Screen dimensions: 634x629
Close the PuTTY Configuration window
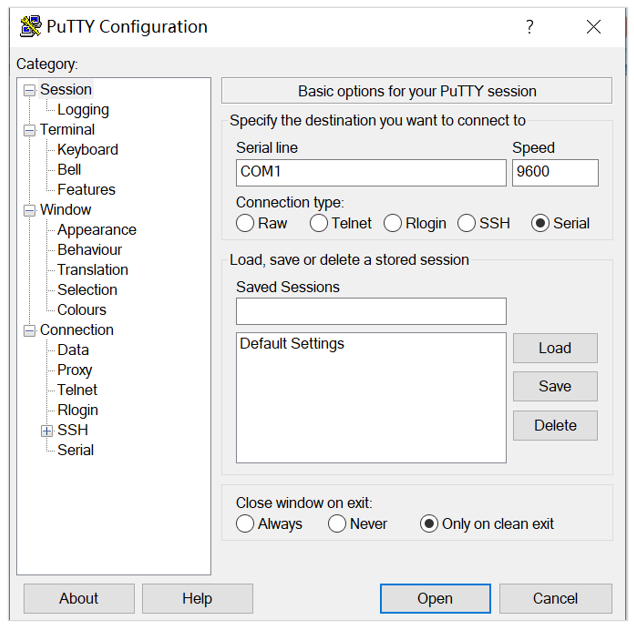click(594, 27)
